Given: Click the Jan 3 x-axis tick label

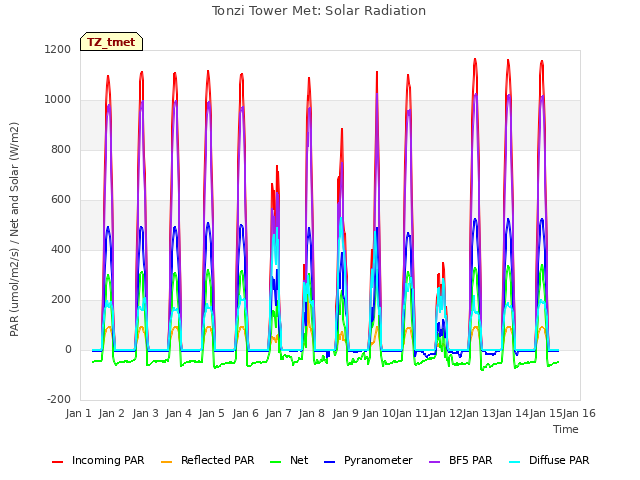Looking at the screenshot, I should tap(145, 413).
